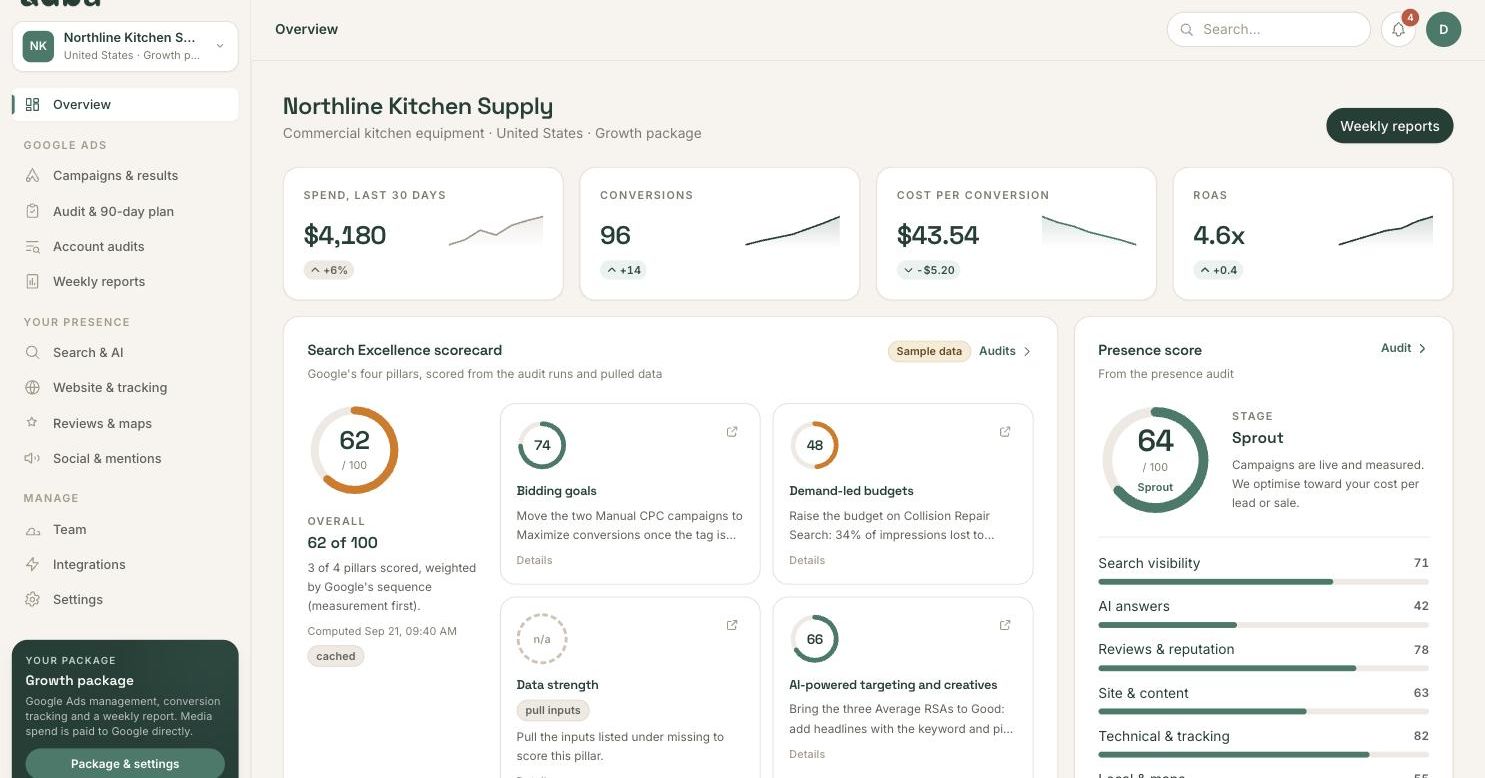Click the NK account logo badge
Image resolution: width=1485 pixels, height=778 pixels.
click(x=38, y=46)
